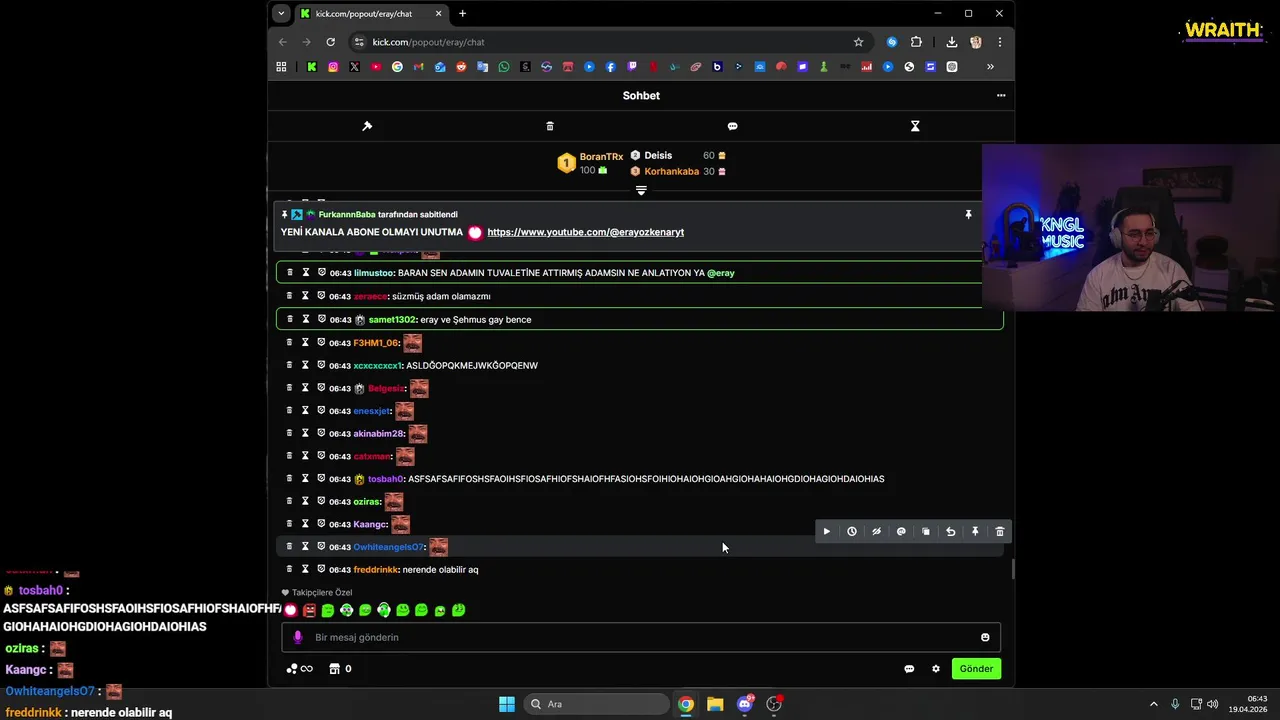Open a new browser tab
1280x720 pixels.
(x=462, y=14)
